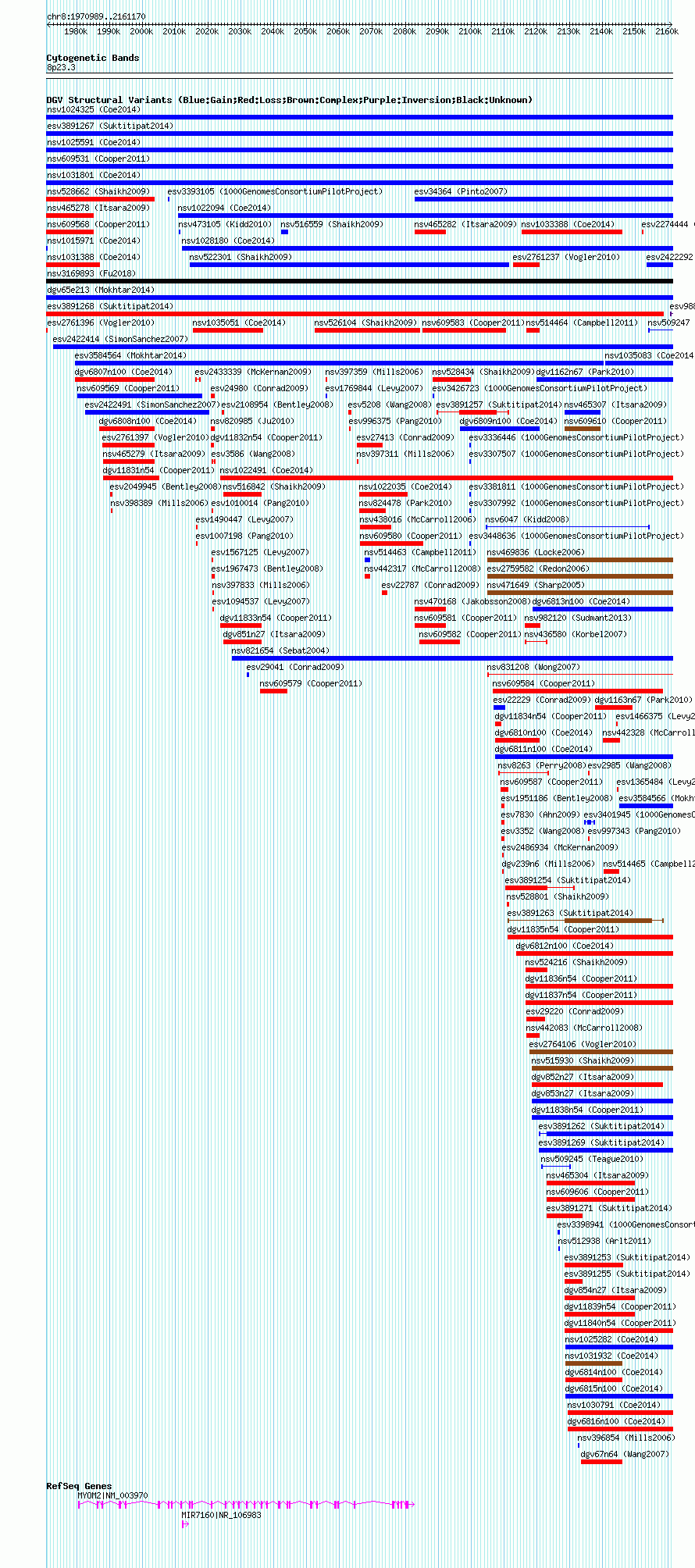Click the MIR7160|NR_106983 gene label
The width and height of the screenshot is (695, 1568).
click(x=222, y=1515)
